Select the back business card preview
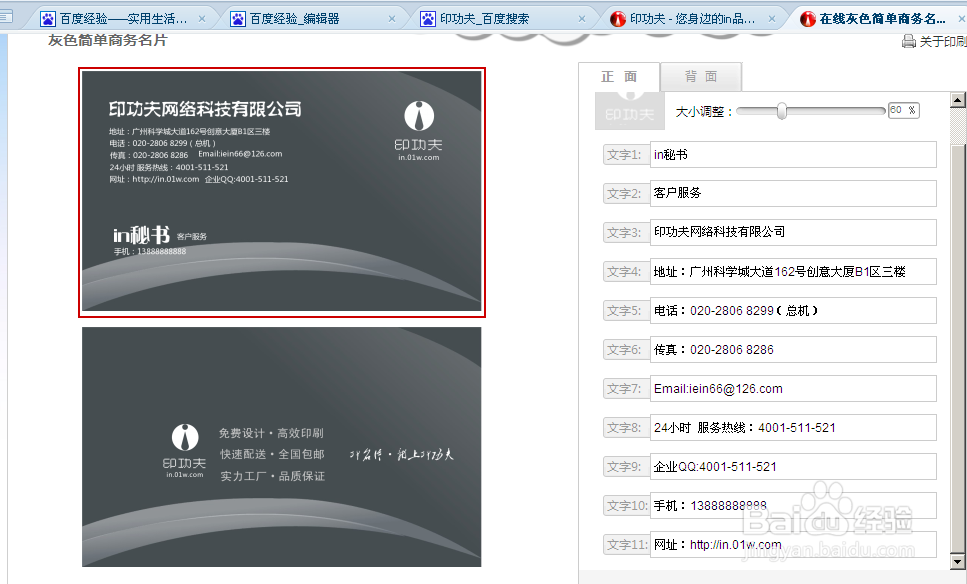The height and width of the screenshot is (584, 967). click(x=282, y=446)
